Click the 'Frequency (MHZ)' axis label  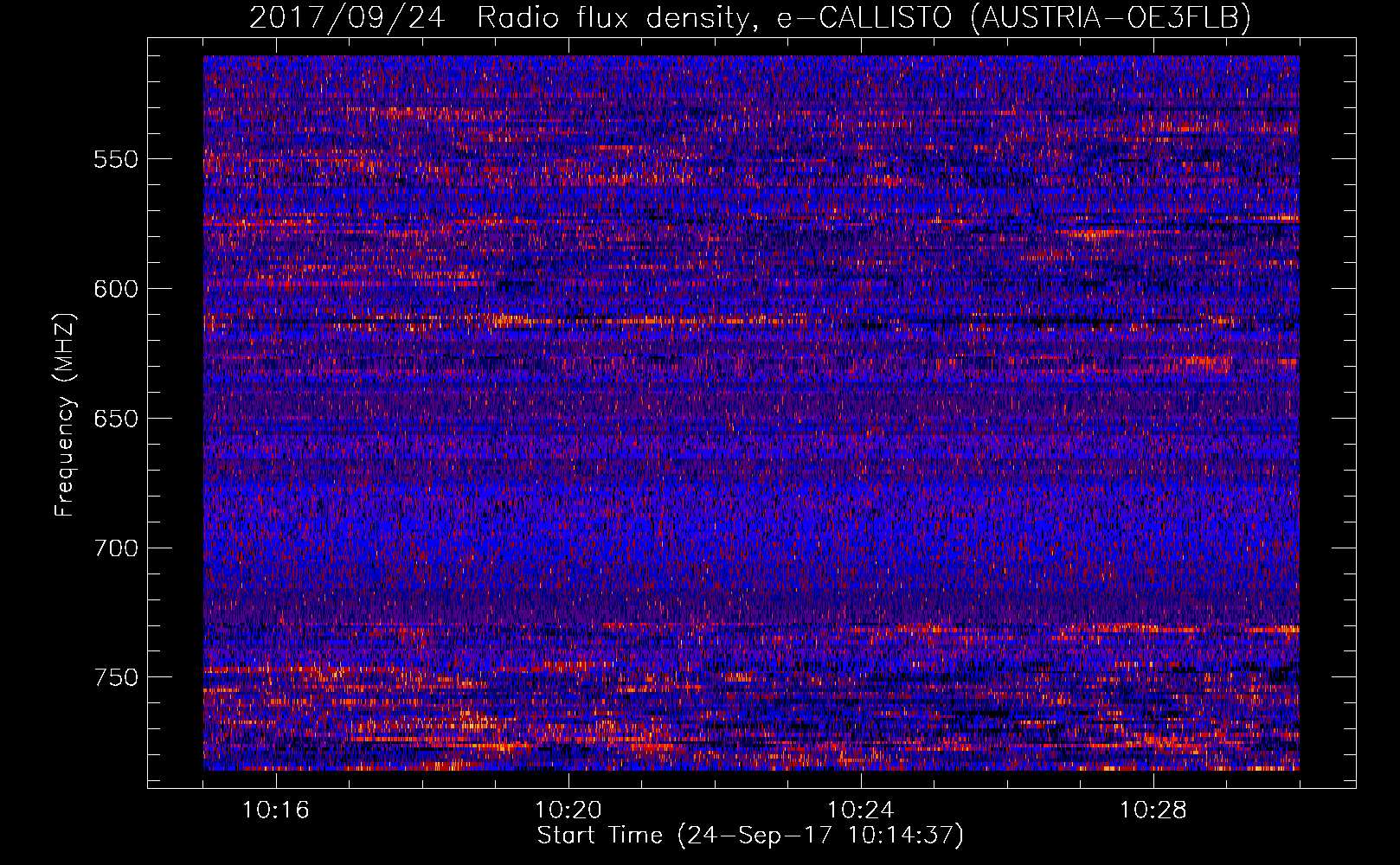tap(66, 415)
